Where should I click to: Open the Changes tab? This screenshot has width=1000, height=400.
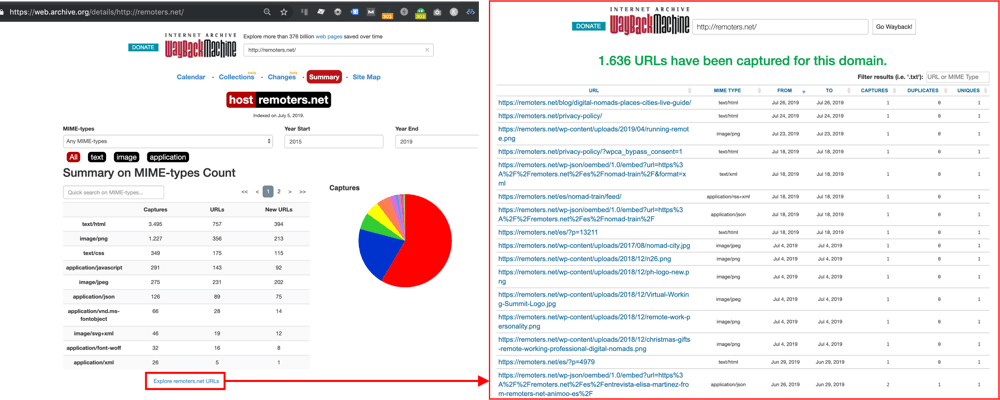(281, 77)
